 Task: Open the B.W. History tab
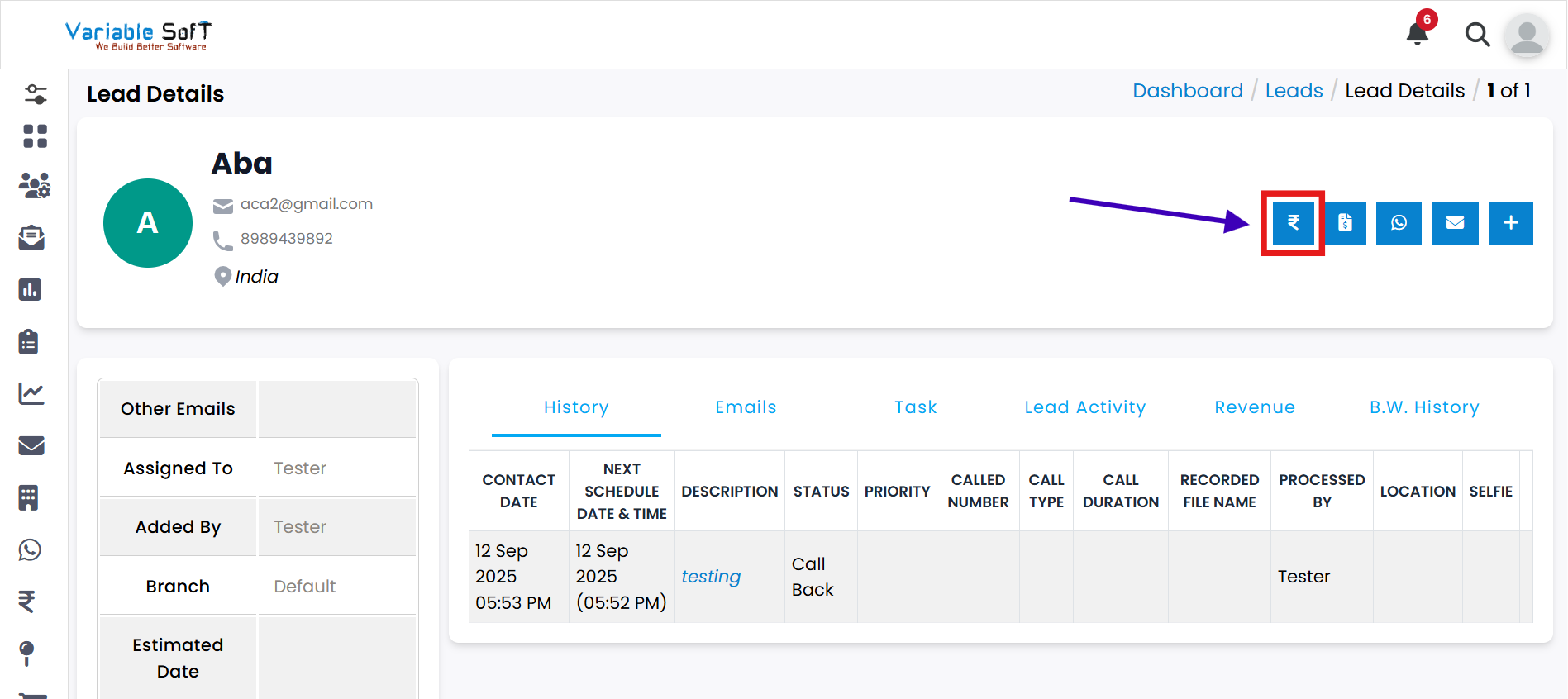click(1423, 407)
